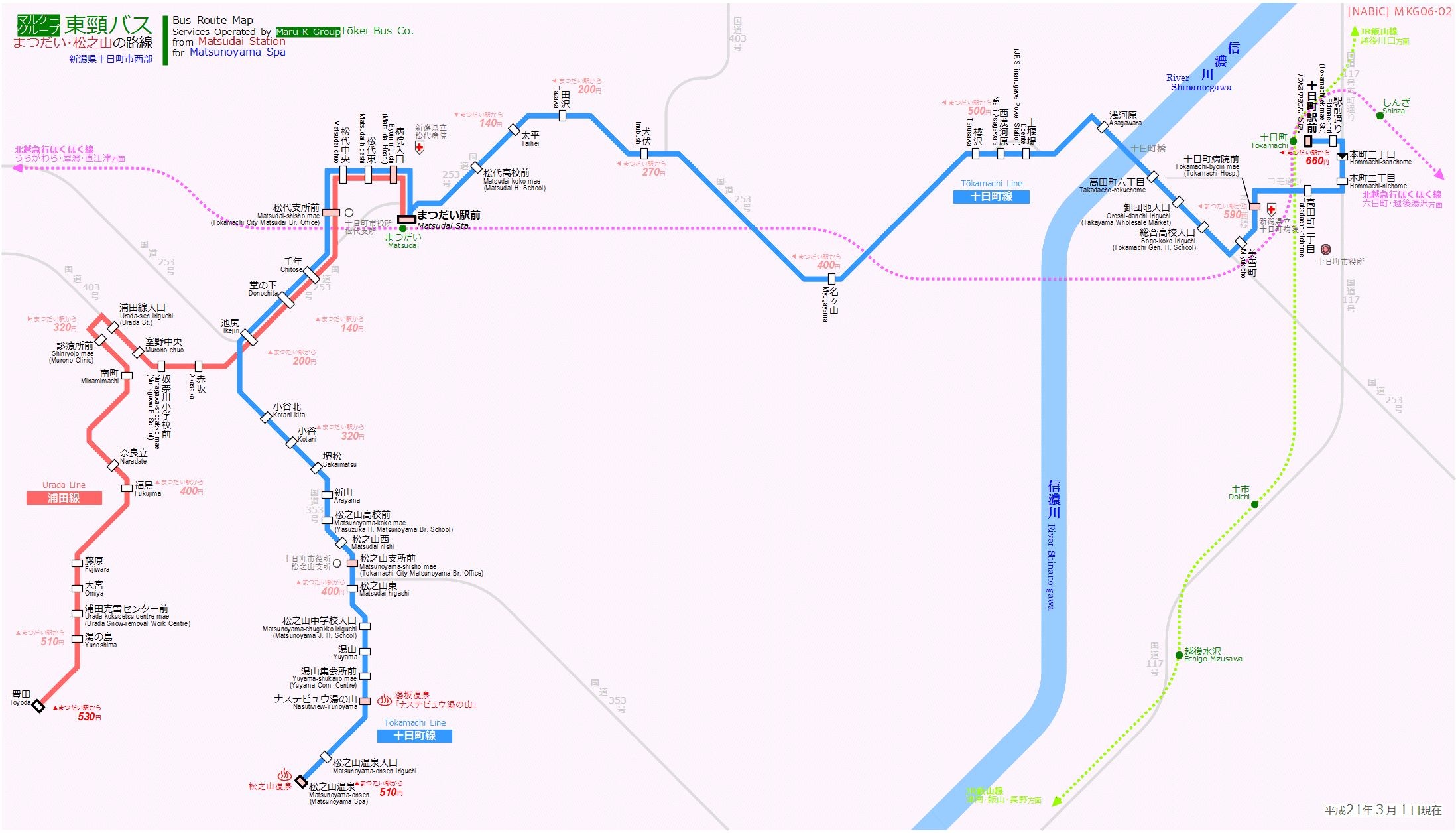Click the Inubushi bus stop marker
Viewport: 1456px width, 833px height.
[x=644, y=153]
